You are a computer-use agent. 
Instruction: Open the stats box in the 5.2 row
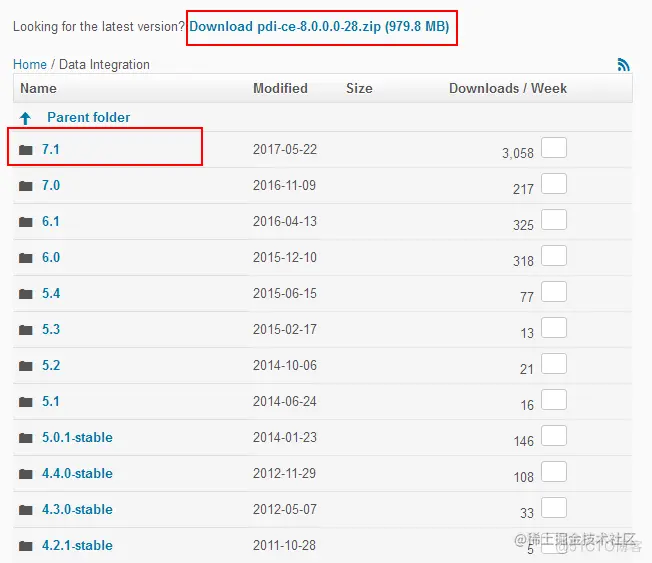[554, 363]
